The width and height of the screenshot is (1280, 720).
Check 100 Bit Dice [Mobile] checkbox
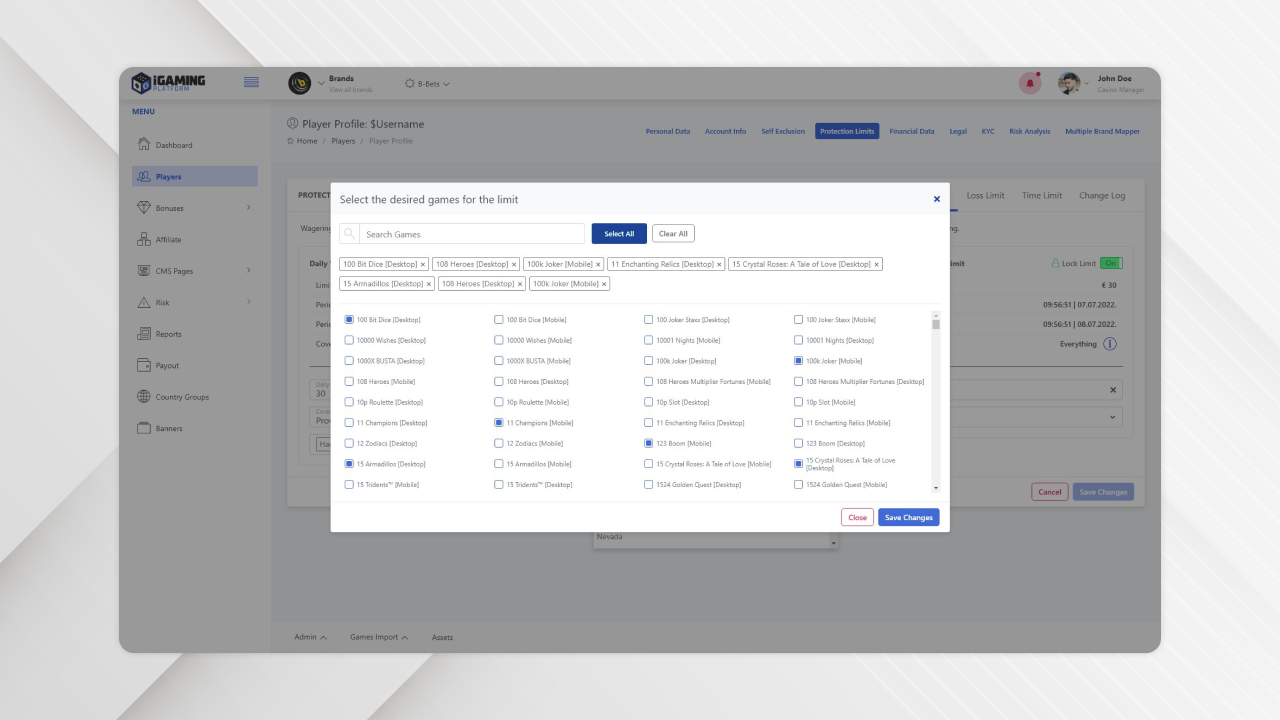coord(499,320)
